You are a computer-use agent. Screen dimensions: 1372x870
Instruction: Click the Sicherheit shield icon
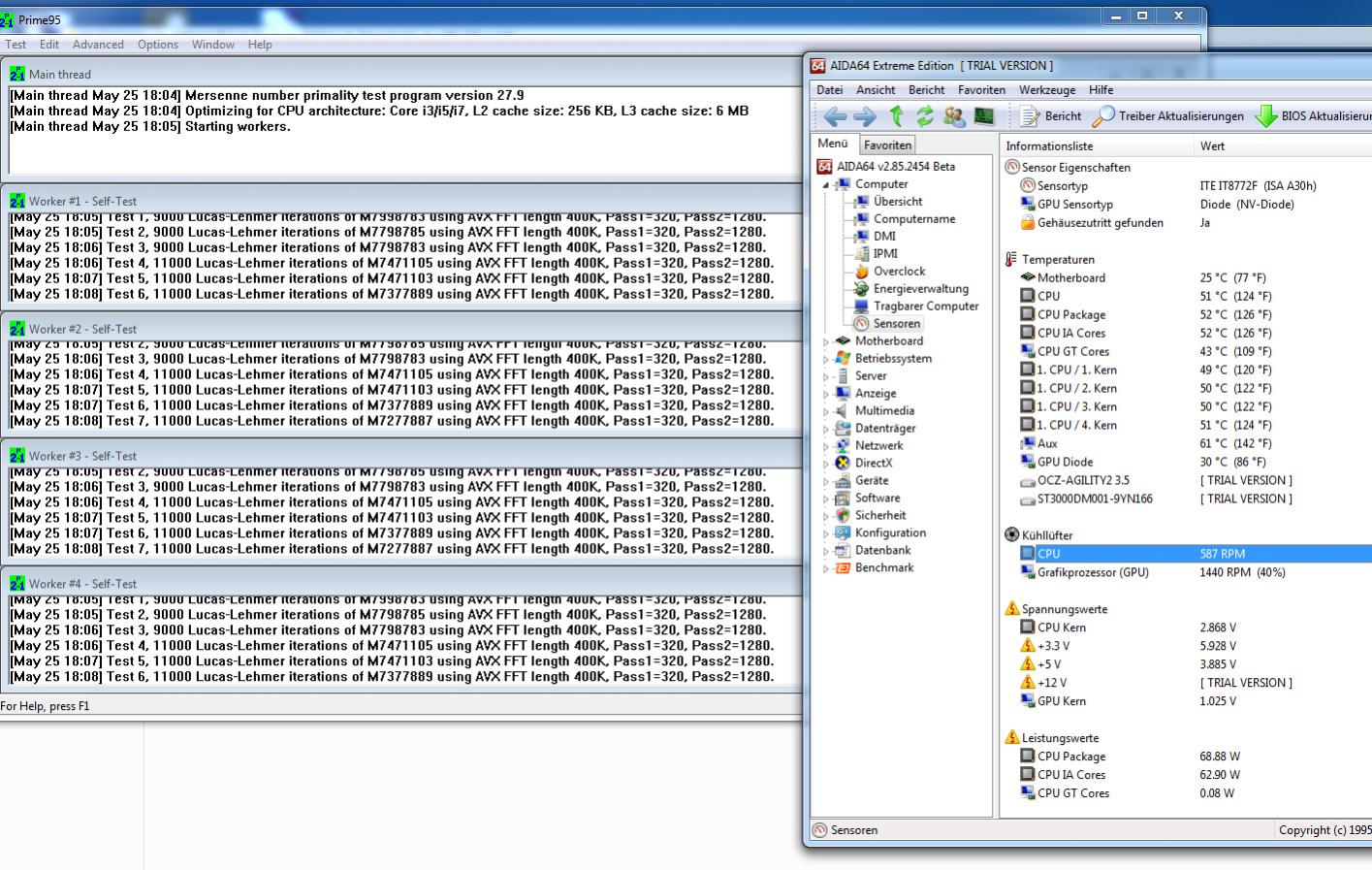(843, 516)
